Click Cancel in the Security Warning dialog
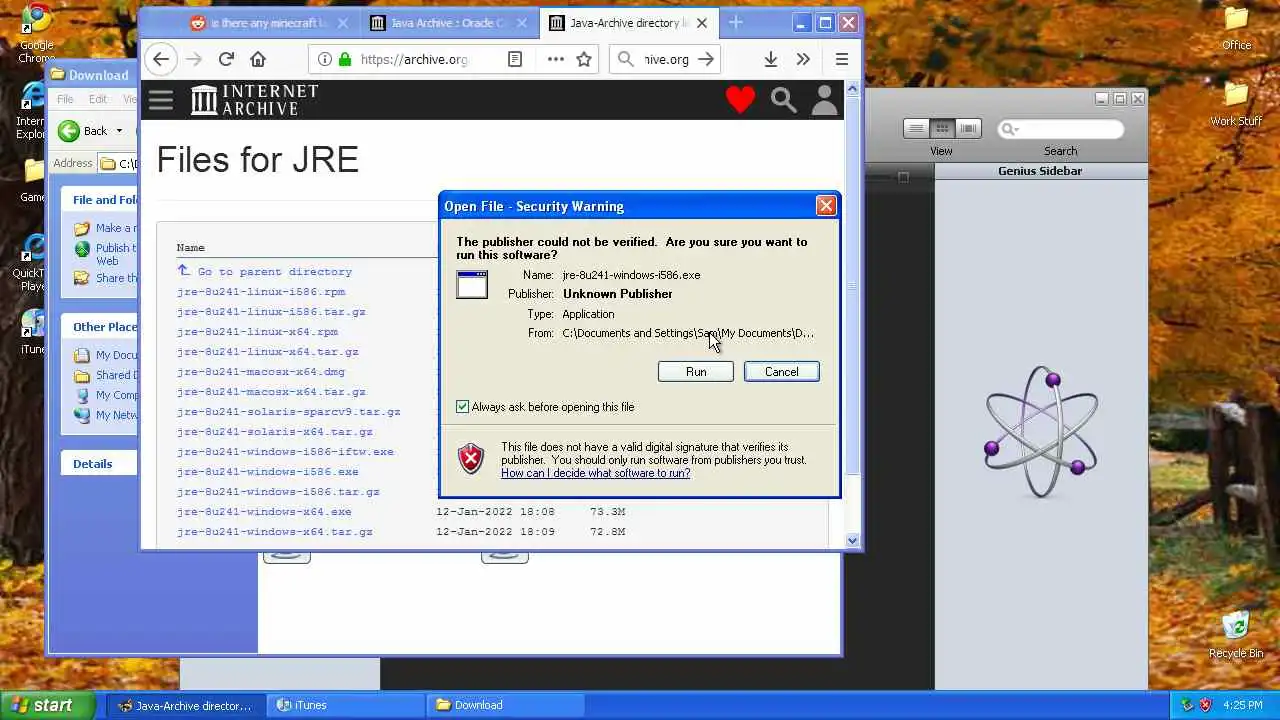1280x720 pixels. click(x=781, y=372)
